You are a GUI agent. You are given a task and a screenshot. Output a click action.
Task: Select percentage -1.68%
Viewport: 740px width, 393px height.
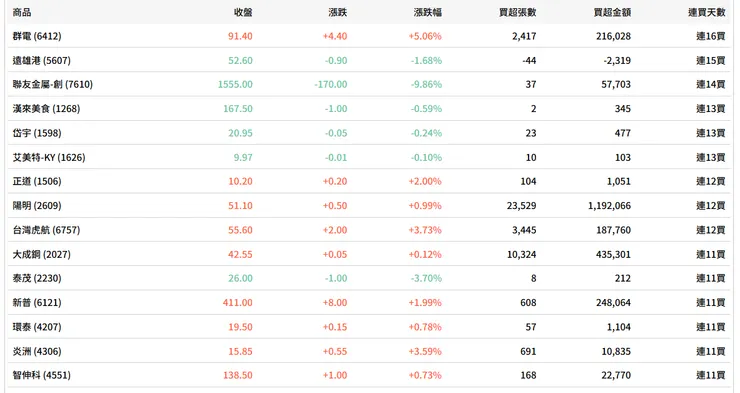point(427,60)
